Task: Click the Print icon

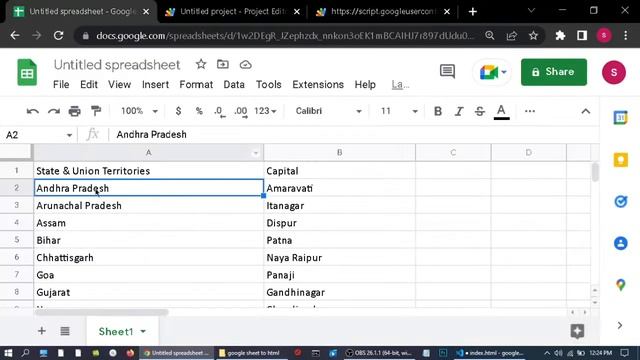Action: [75, 111]
